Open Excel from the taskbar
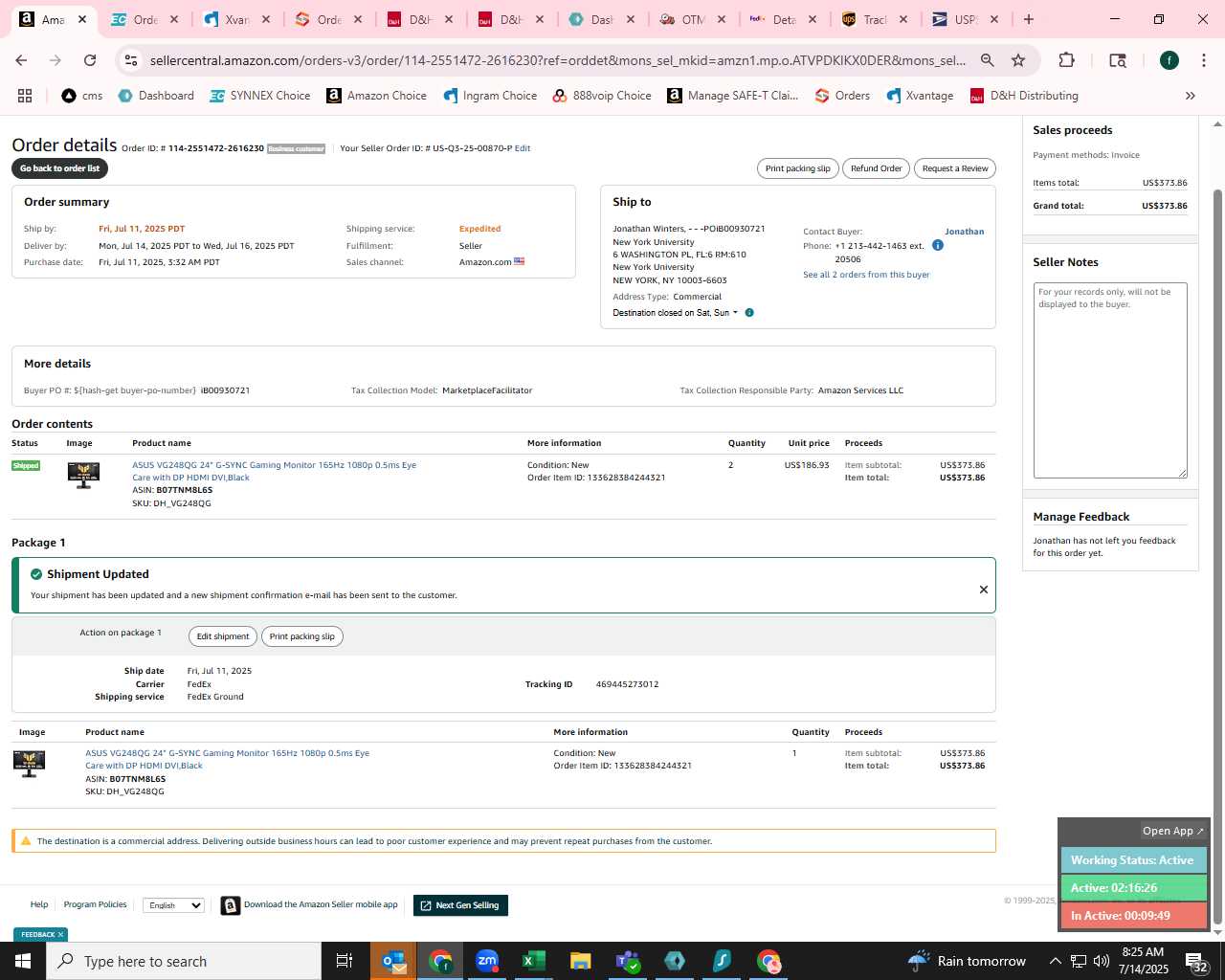This screenshot has width=1225, height=980. [x=534, y=961]
